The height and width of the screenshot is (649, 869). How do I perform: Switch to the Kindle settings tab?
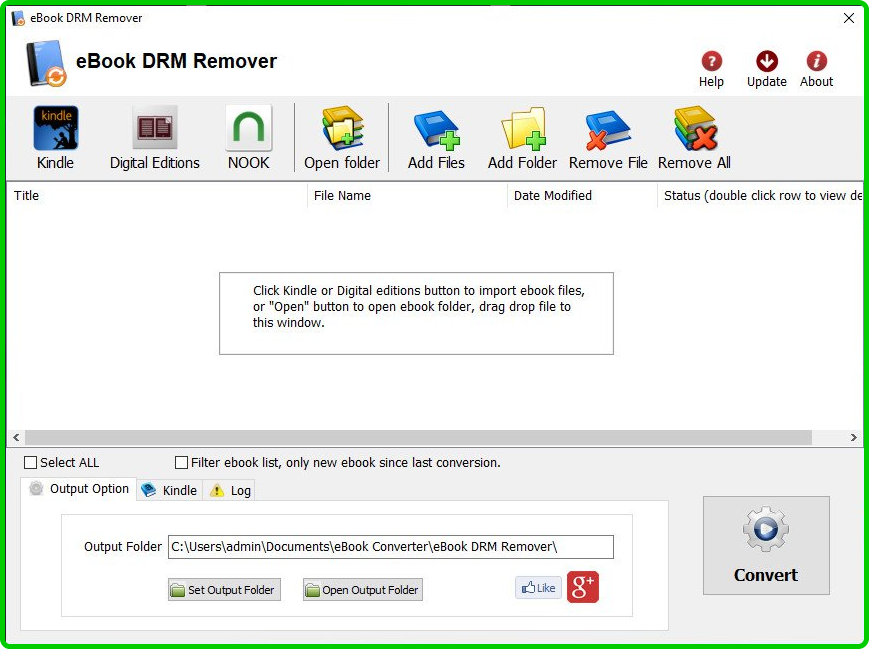point(170,490)
